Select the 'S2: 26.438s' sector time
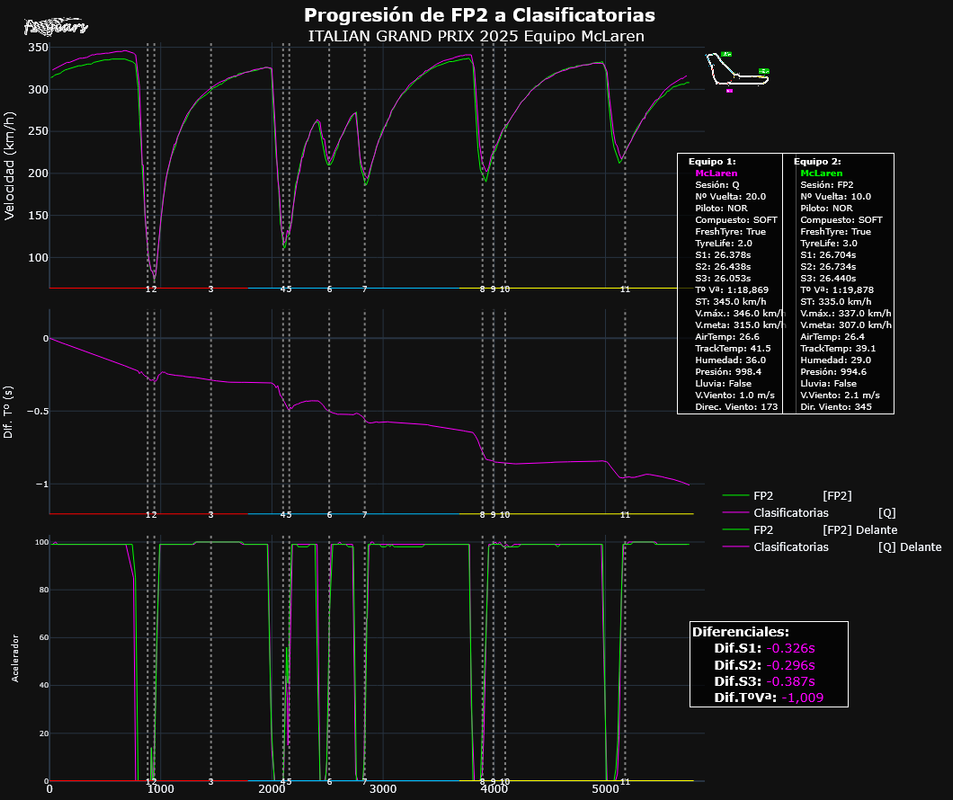This screenshot has height=800, width=953. (723, 266)
